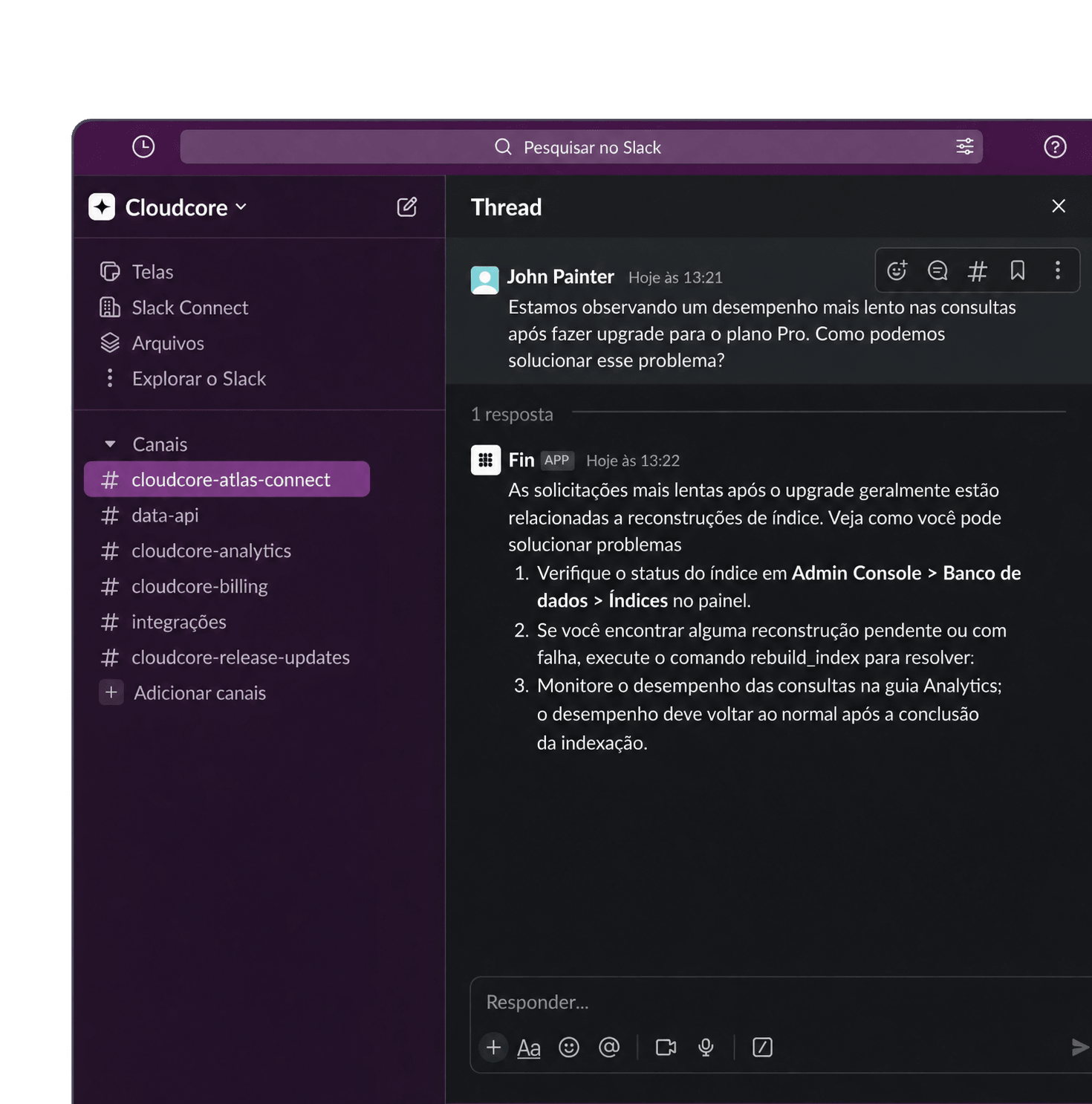Screen dimensions: 1092x1104
Task: Close the Thread panel
Action: (x=1059, y=206)
